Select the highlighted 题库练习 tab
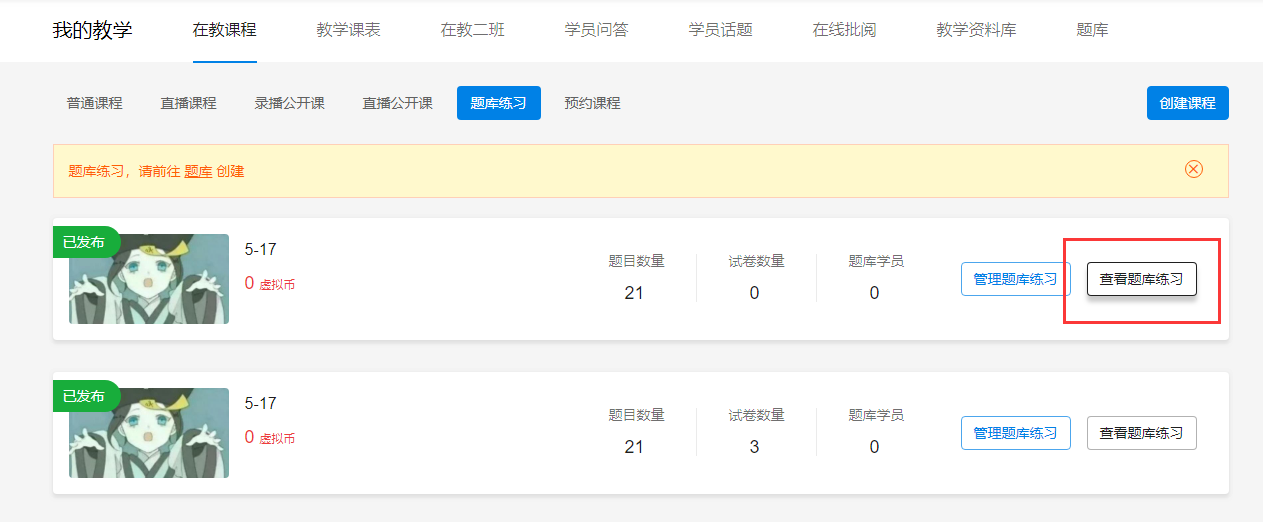The height and width of the screenshot is (522, 1263). pos(498,103)
